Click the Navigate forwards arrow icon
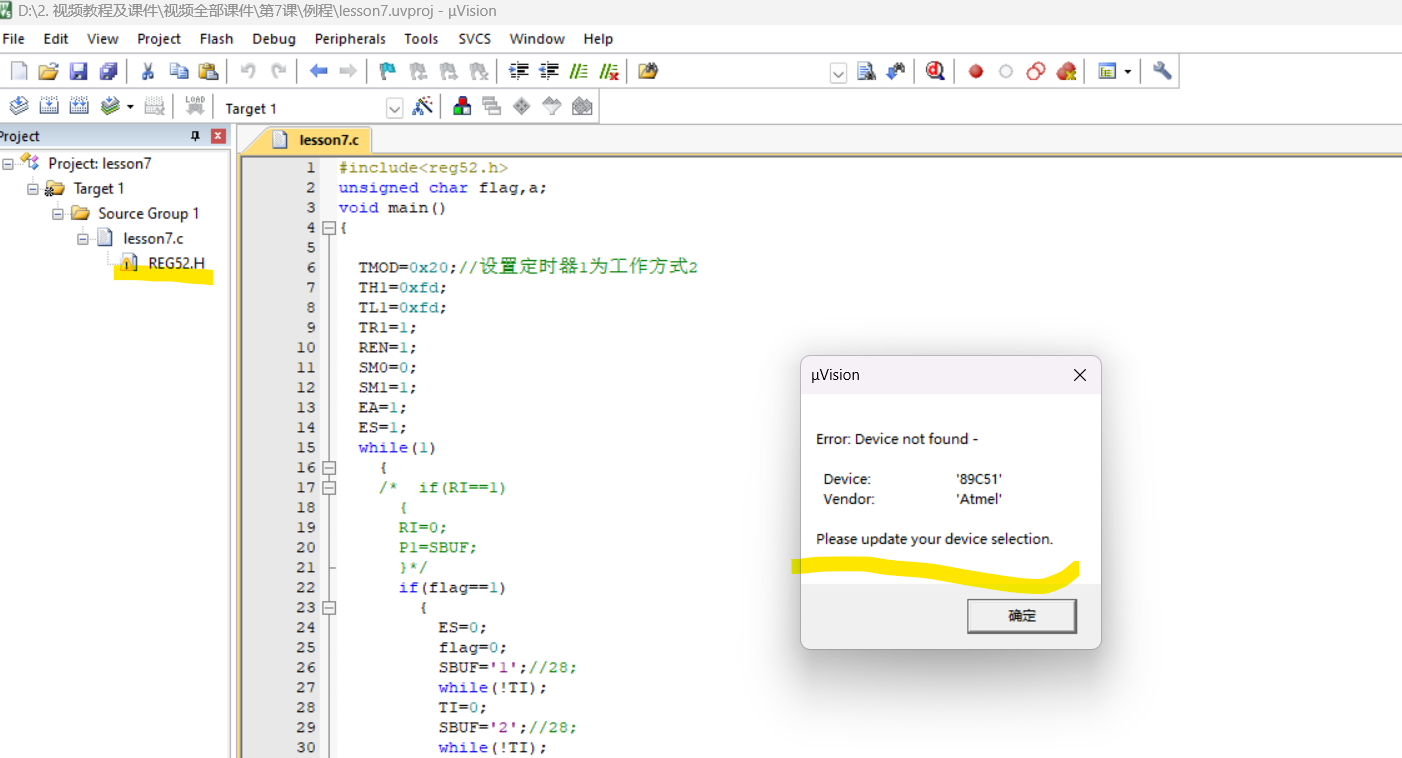Image resolution: width=1402 pixels, height=758 pixels. click(x=348, y=71)
